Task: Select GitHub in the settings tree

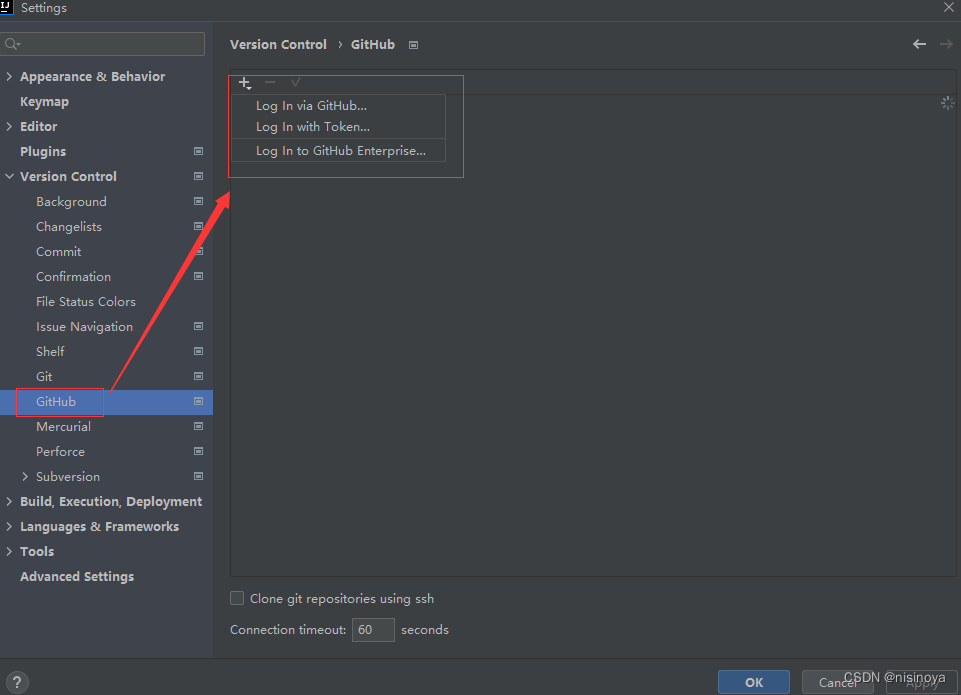Action: [x=56, y=401]
